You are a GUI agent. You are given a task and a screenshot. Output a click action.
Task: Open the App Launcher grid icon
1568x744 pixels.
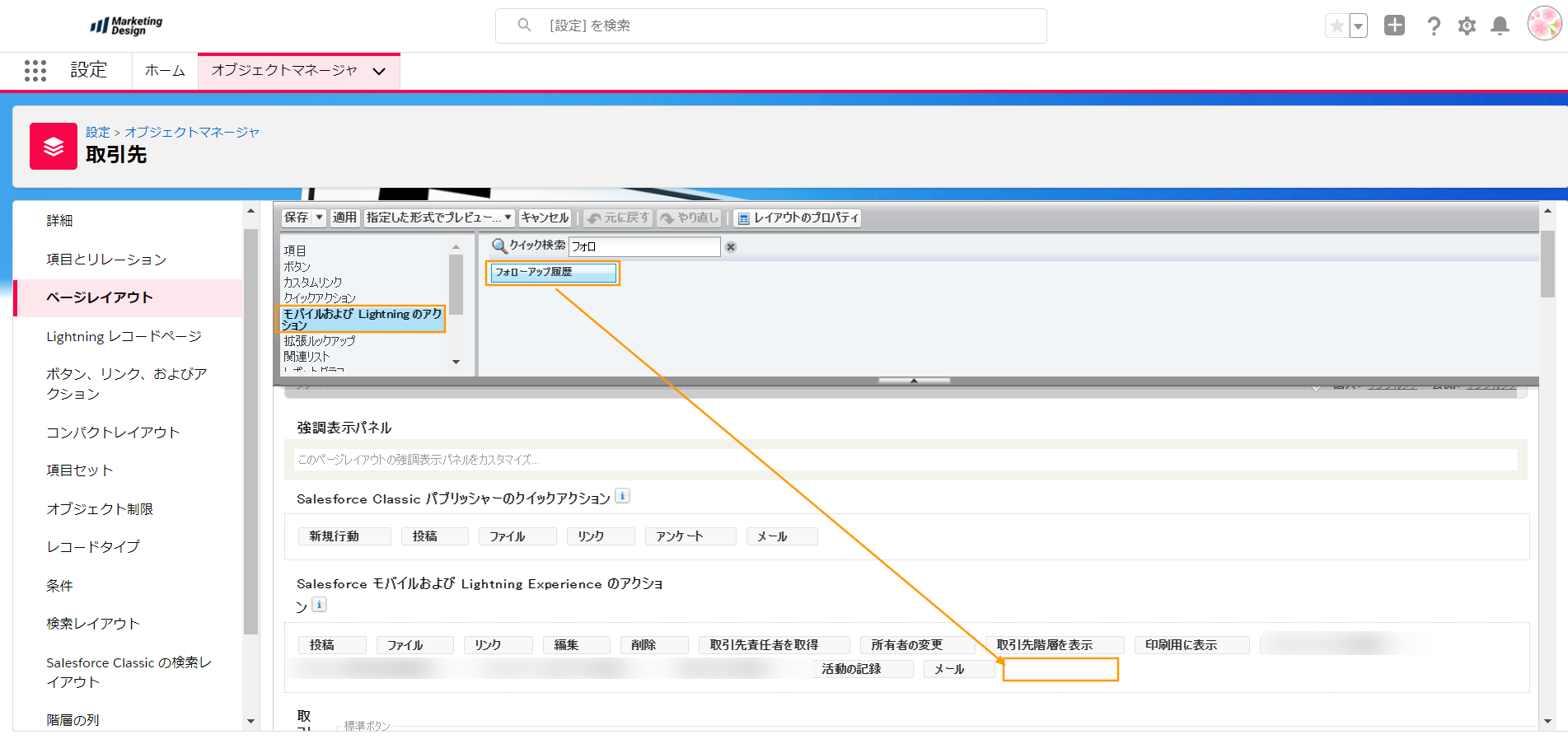pyautogui.click(x=35, y=71)
